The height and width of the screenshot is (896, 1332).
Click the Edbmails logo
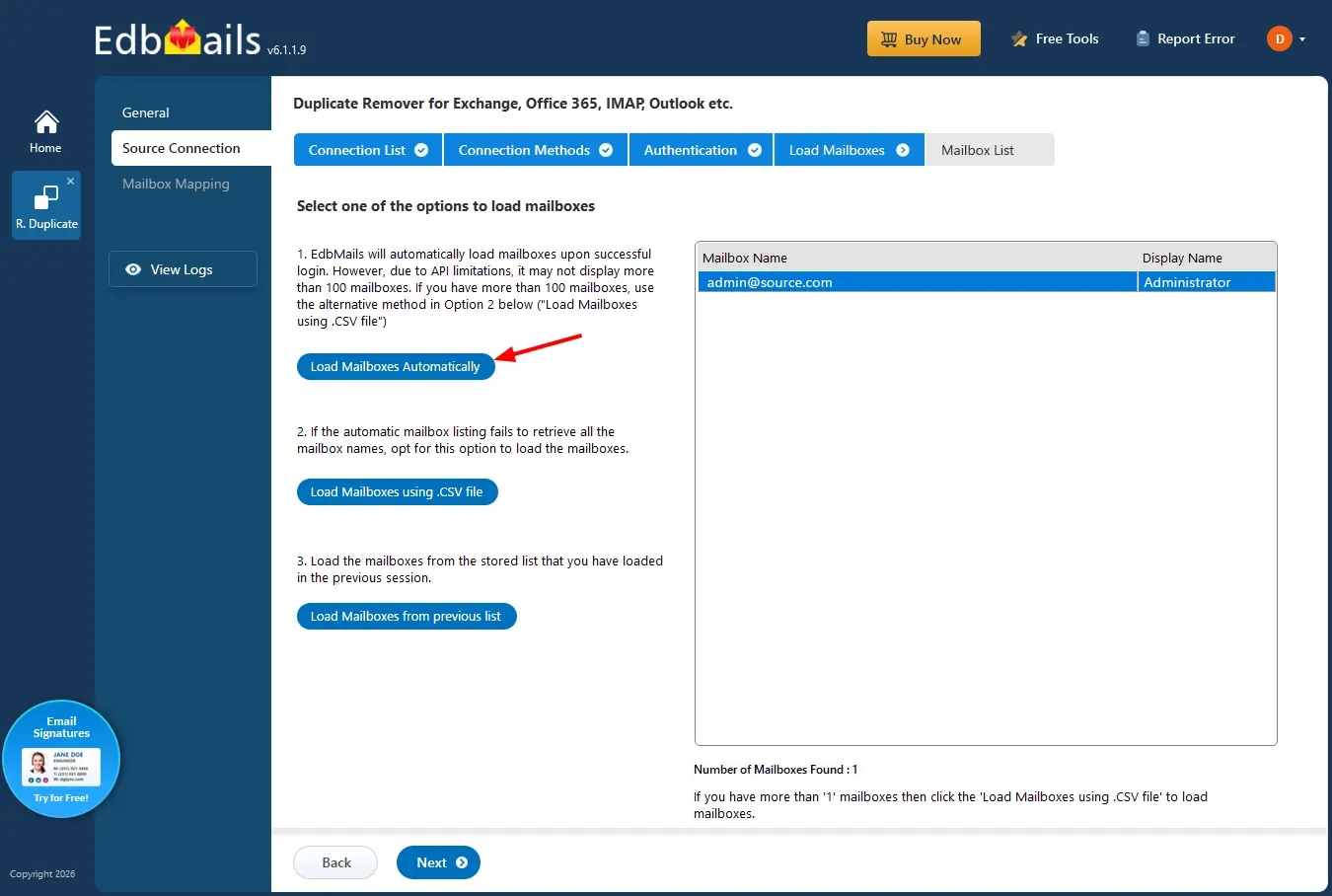(178, 38)
